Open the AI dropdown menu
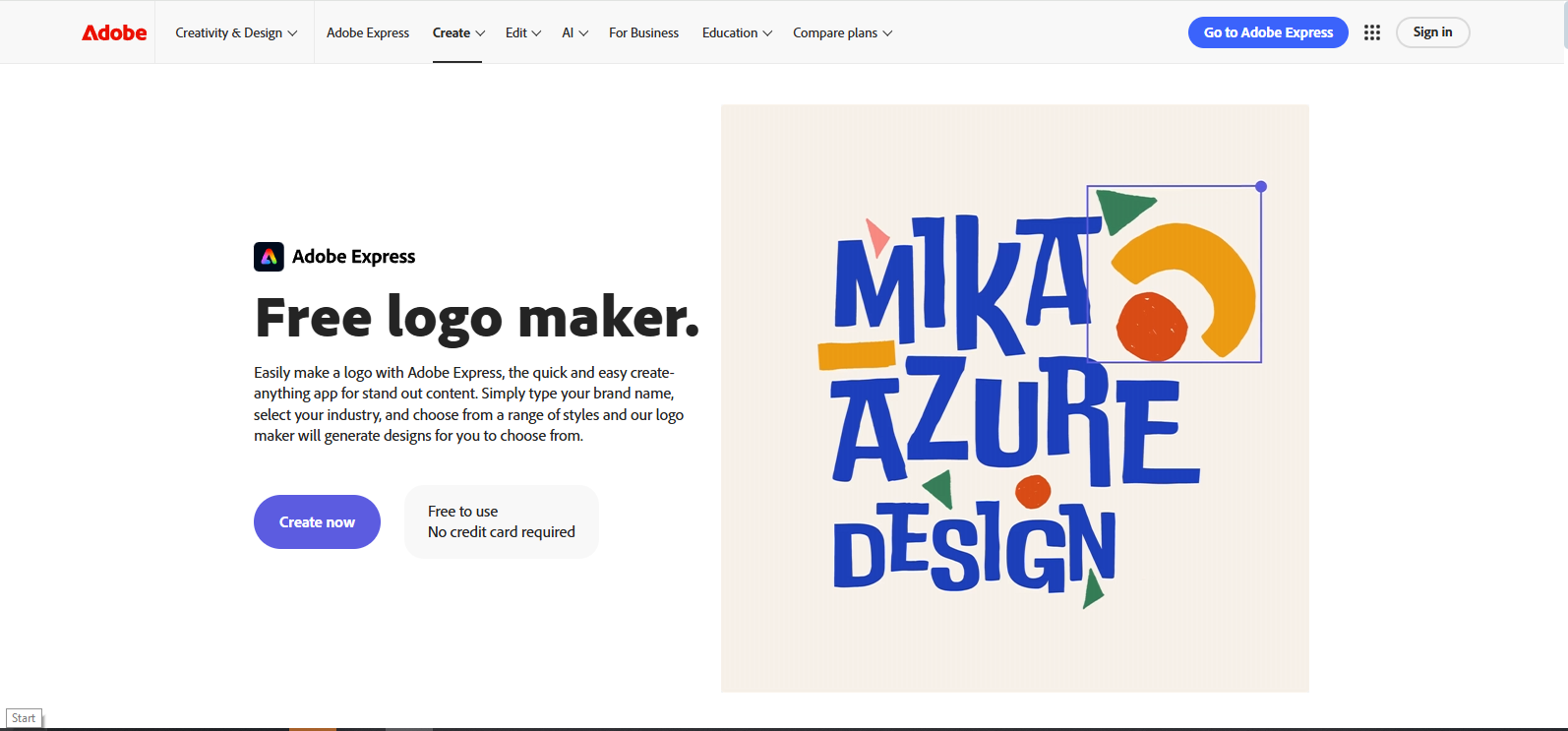 [575, 32]
